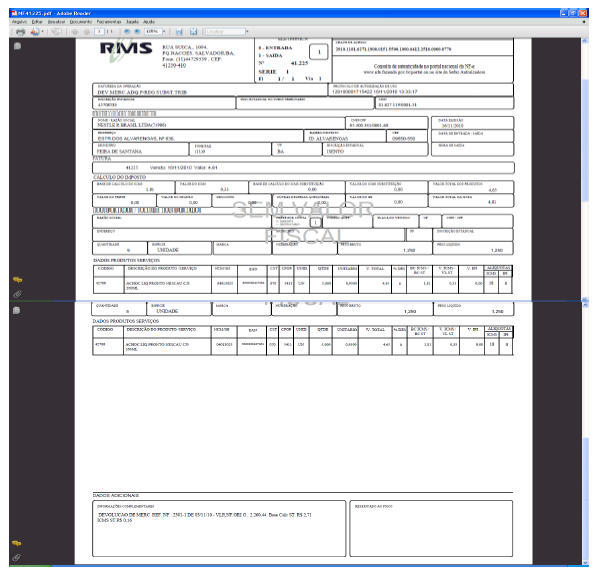Screen dimensions: 605x581
Task: Open the Arquivo menu
Action: (19, 22)
